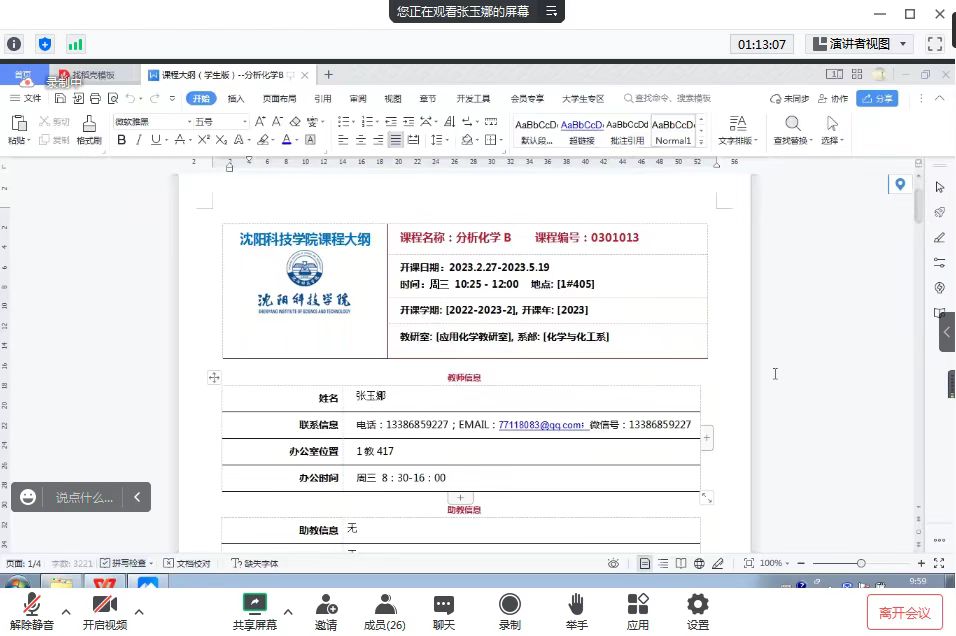Unmute the microphone (解除静音)

[32, 611]
